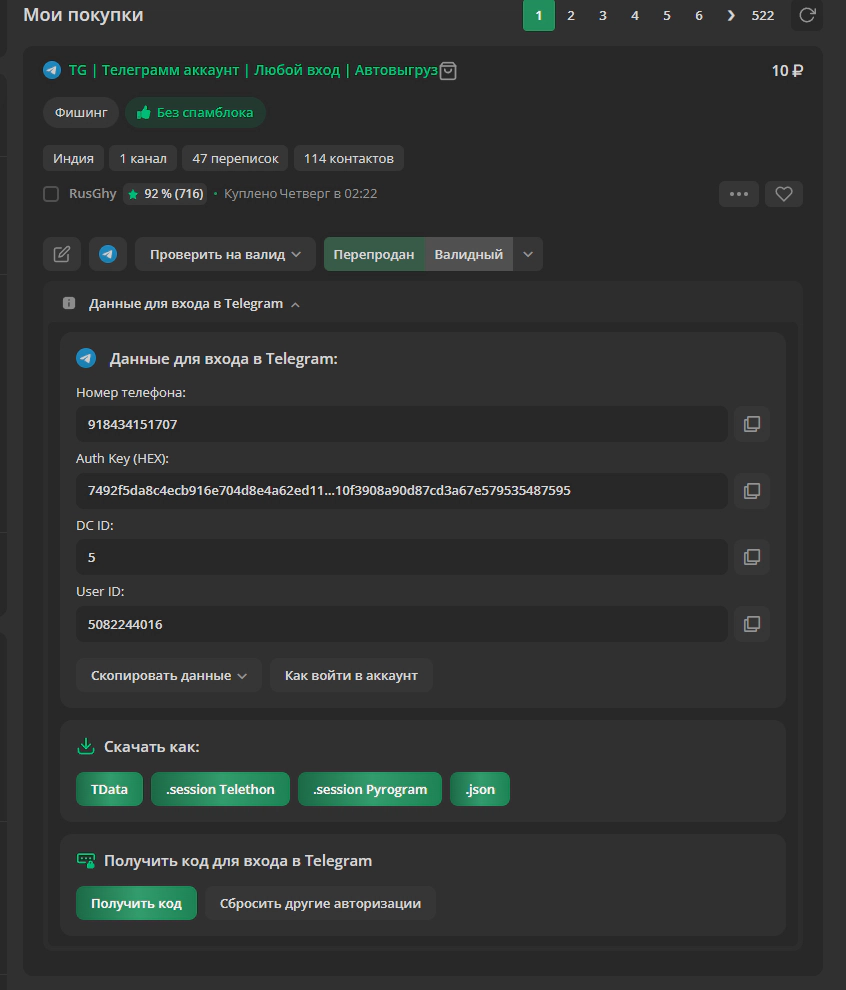Click the DC ID field

coord(402,557)
